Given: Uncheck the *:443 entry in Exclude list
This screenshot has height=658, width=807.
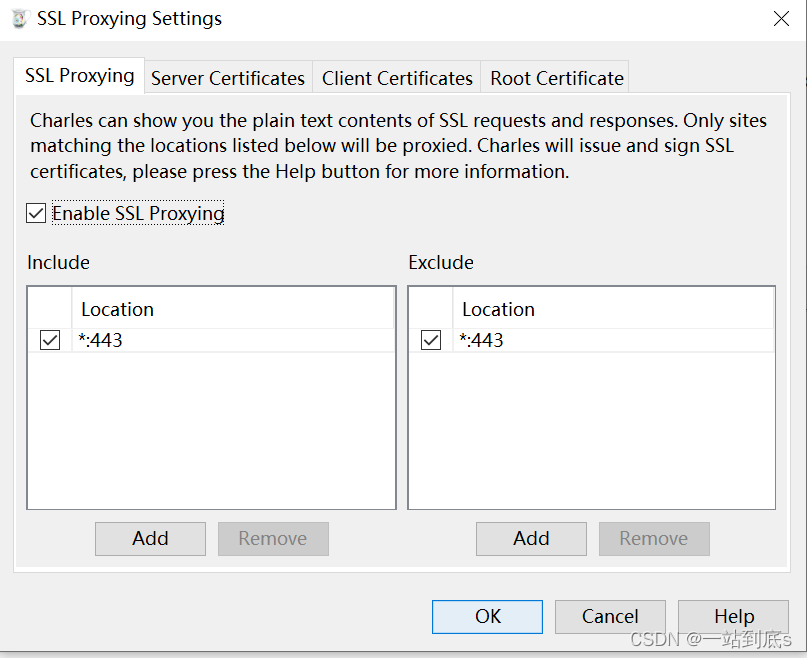Looking at the screenshot, I should click(431, 340).
